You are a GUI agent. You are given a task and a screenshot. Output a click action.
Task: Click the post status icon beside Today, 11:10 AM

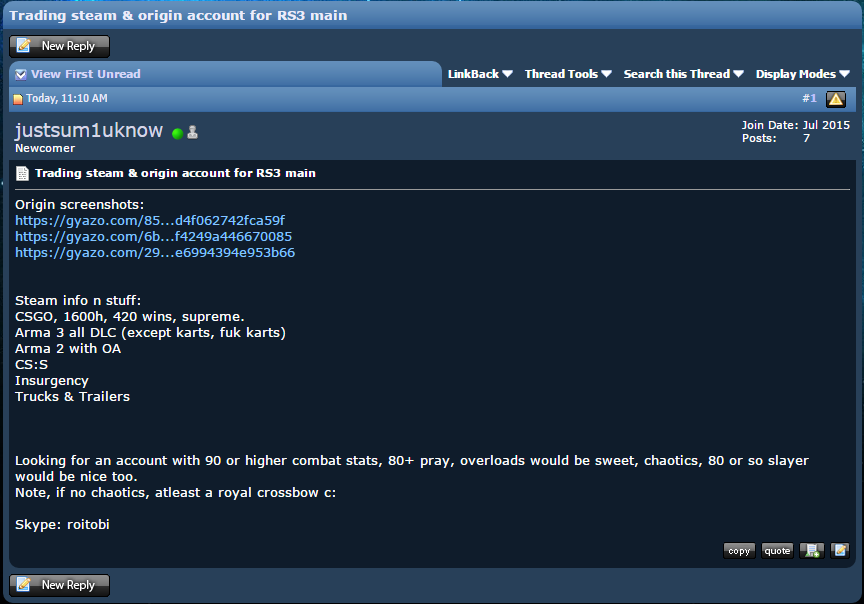(18, 99)
